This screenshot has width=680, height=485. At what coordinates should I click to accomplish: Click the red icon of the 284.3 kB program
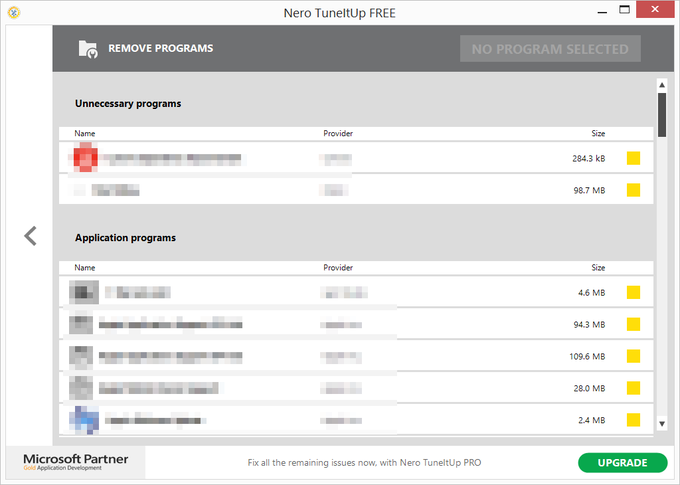(86, 158)
